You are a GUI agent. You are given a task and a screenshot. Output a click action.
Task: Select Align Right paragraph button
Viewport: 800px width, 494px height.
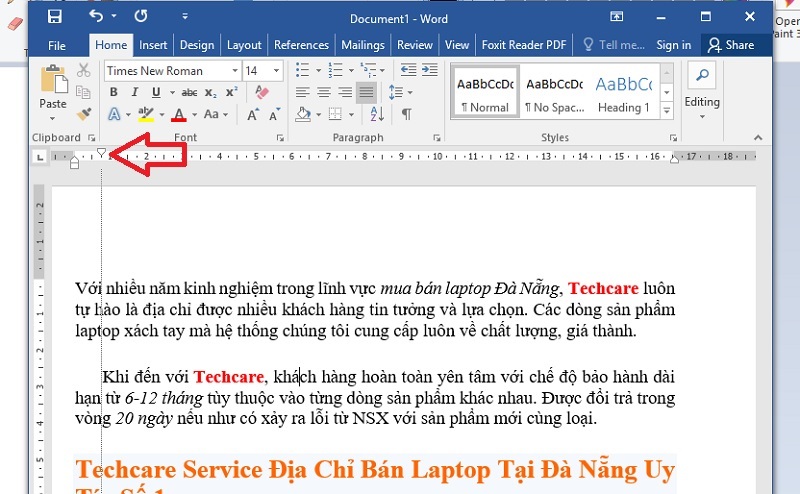(x=345, y=92)
